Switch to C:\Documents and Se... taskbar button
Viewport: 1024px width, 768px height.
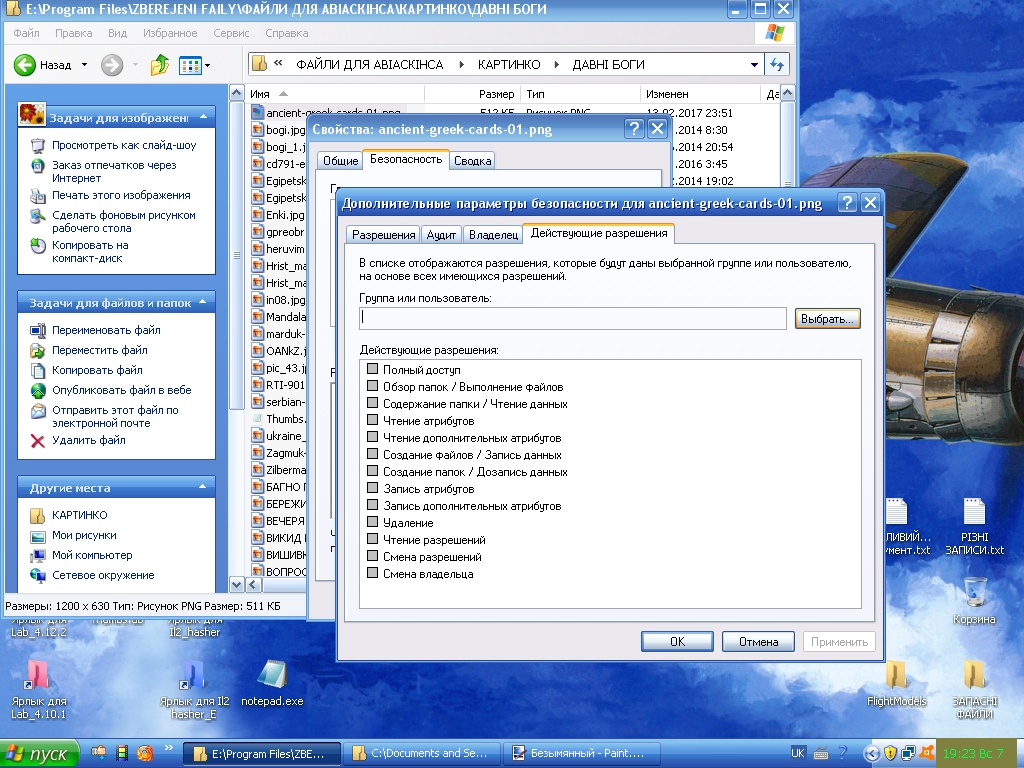422,753
